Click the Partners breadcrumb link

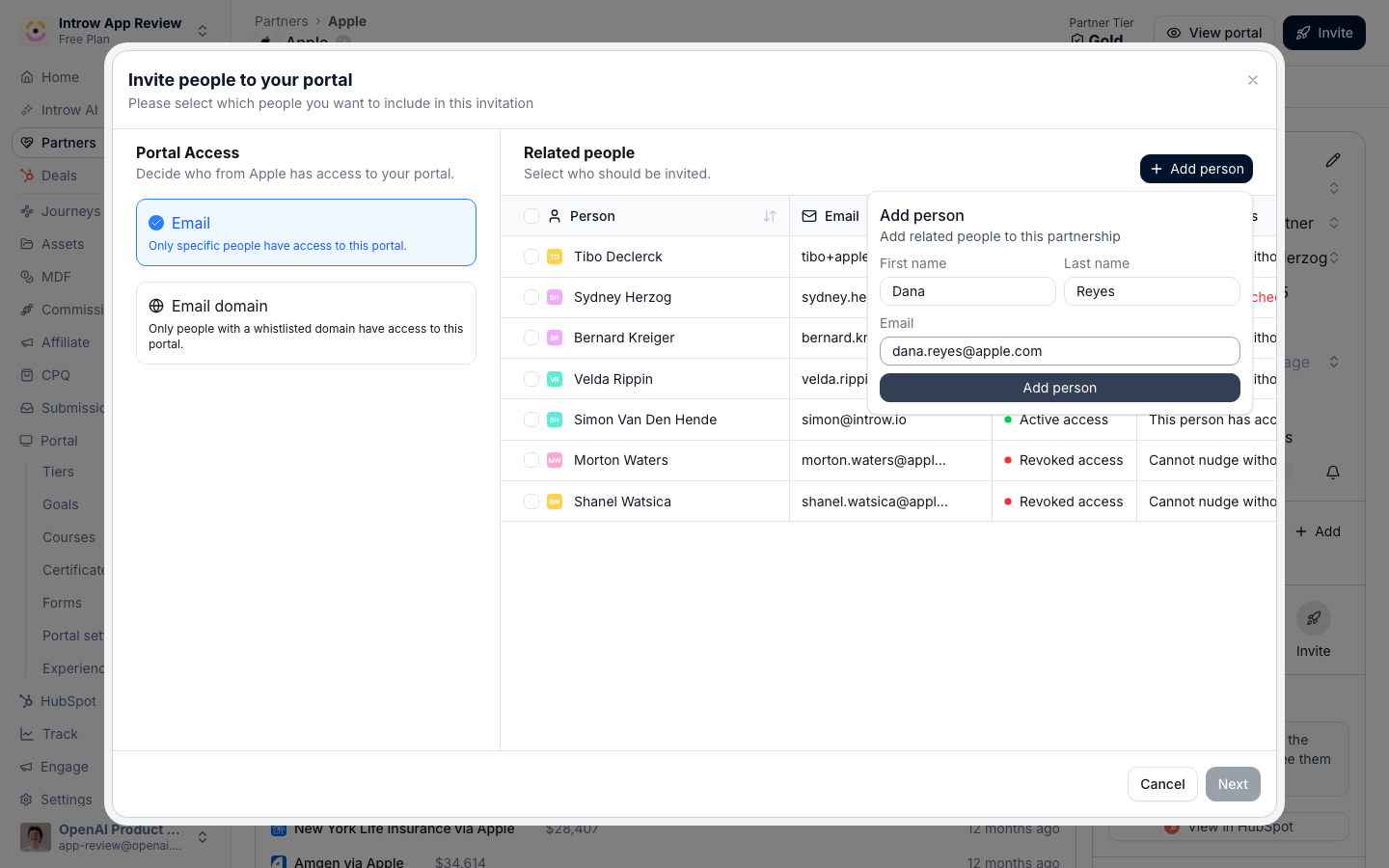click(x=281, y=21)
